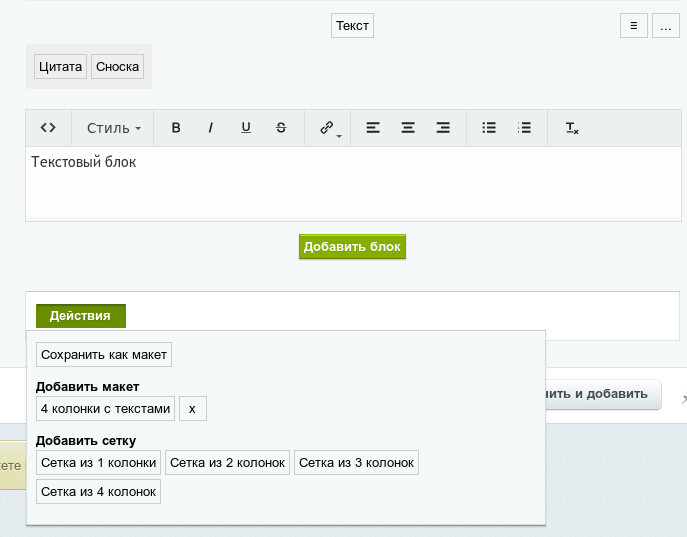The width and height of the screenshot is (687, 537).
Task: Expand the link options arrow
Action: tap(339, 135)
